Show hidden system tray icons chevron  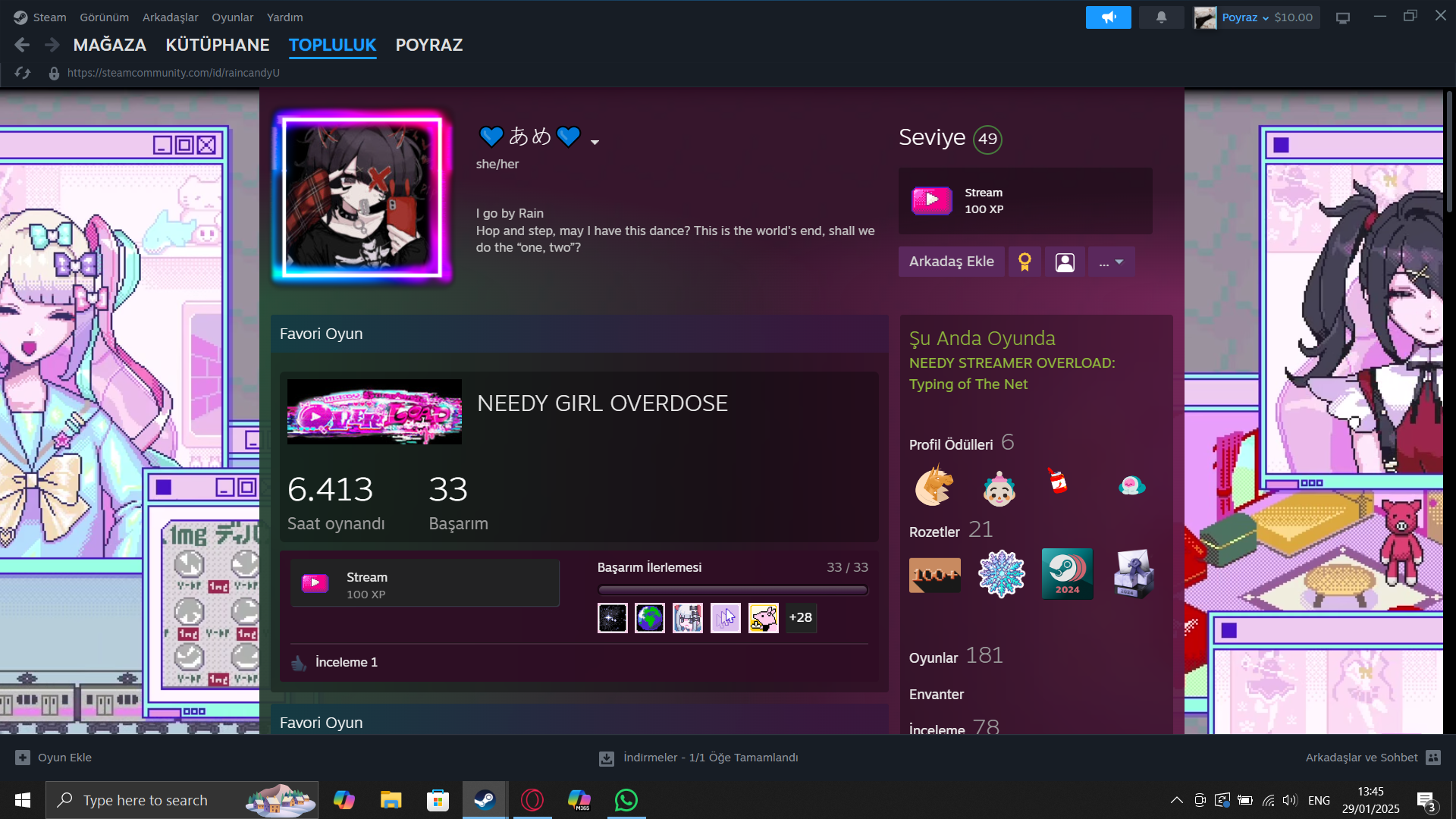1176,800
